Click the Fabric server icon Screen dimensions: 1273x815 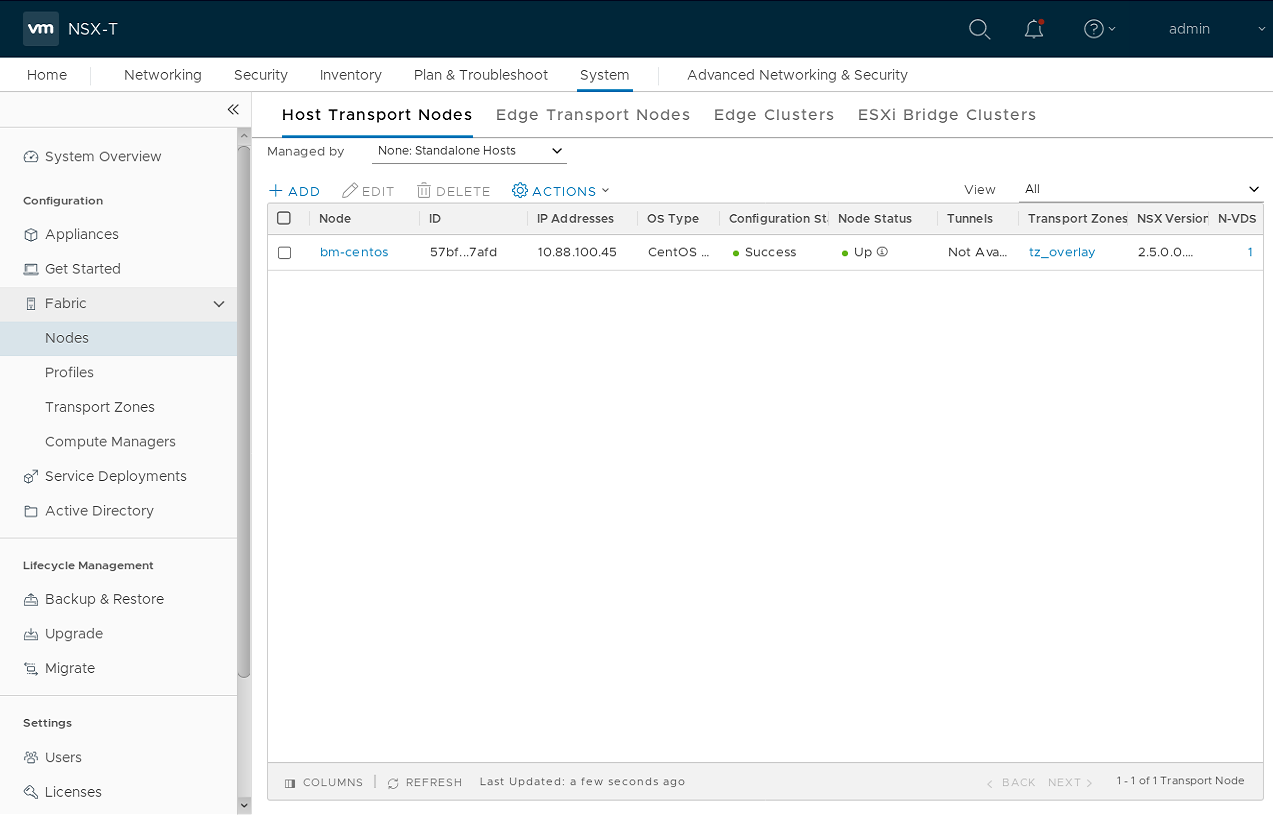pos(31,304)
